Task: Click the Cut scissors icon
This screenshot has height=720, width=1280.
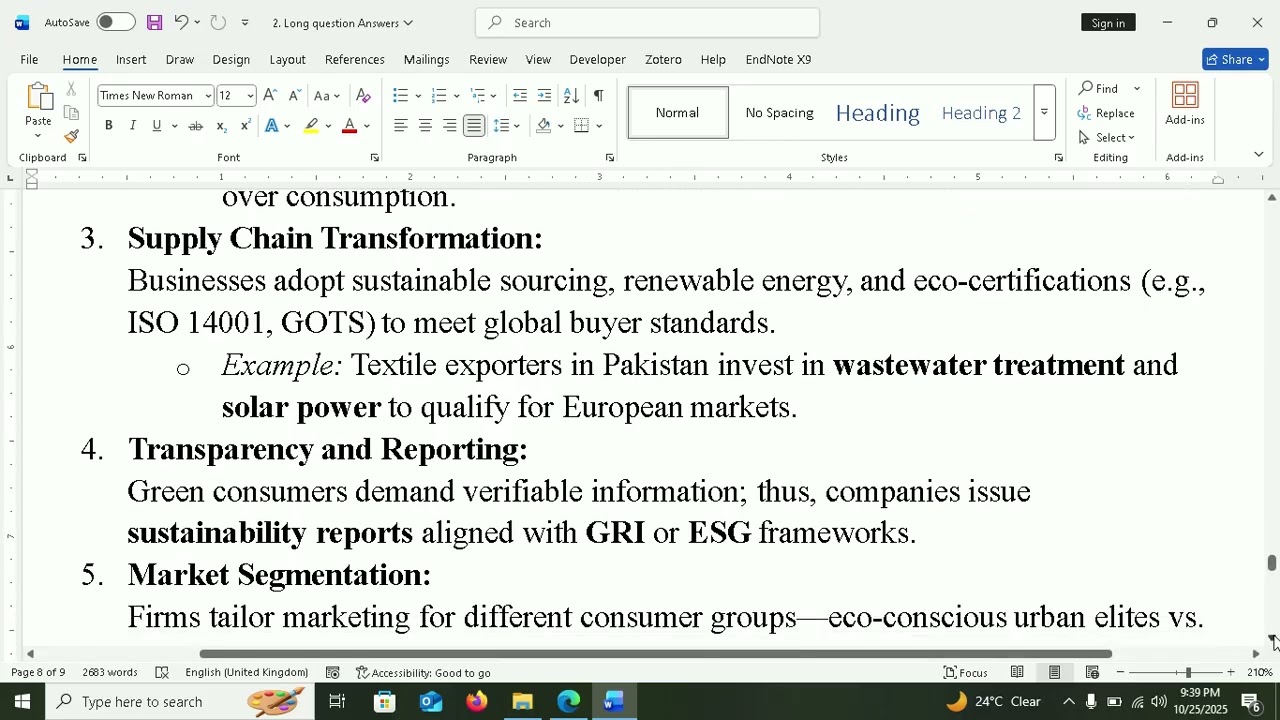Action: point(71,89)
